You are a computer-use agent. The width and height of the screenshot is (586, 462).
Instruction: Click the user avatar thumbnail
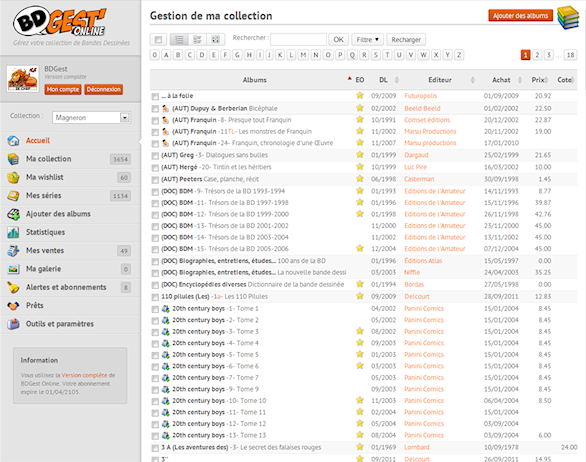pos(23,79)
